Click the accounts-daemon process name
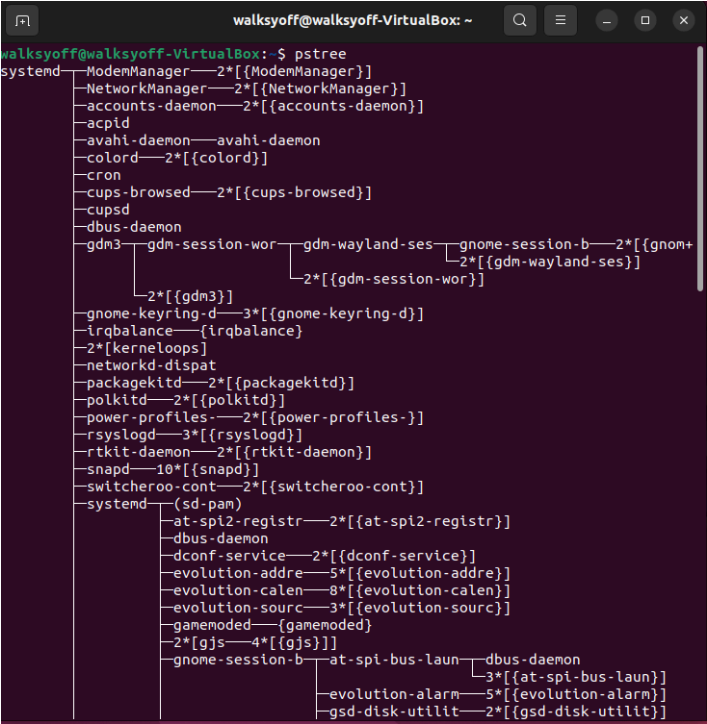 click(151, 106)
